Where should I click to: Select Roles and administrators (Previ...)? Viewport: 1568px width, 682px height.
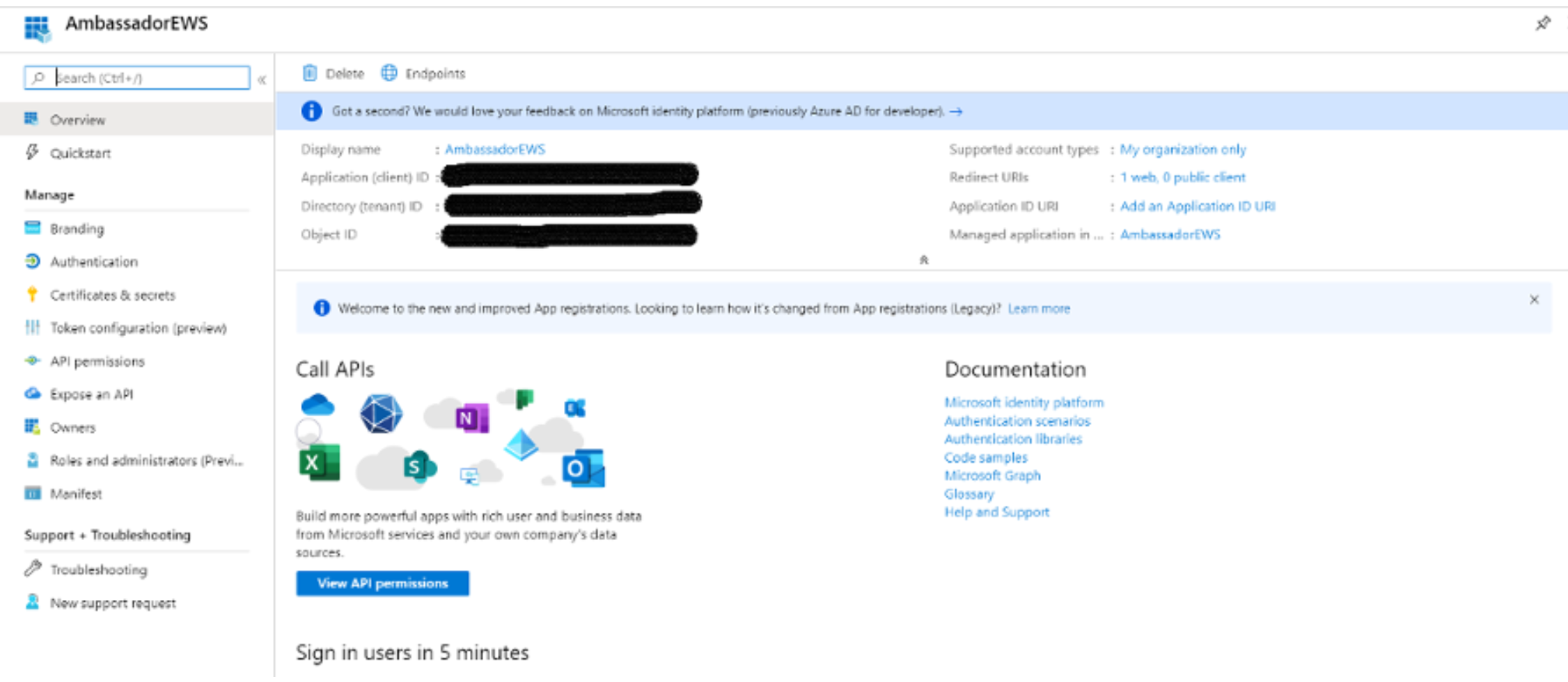(x=146, y=460)
